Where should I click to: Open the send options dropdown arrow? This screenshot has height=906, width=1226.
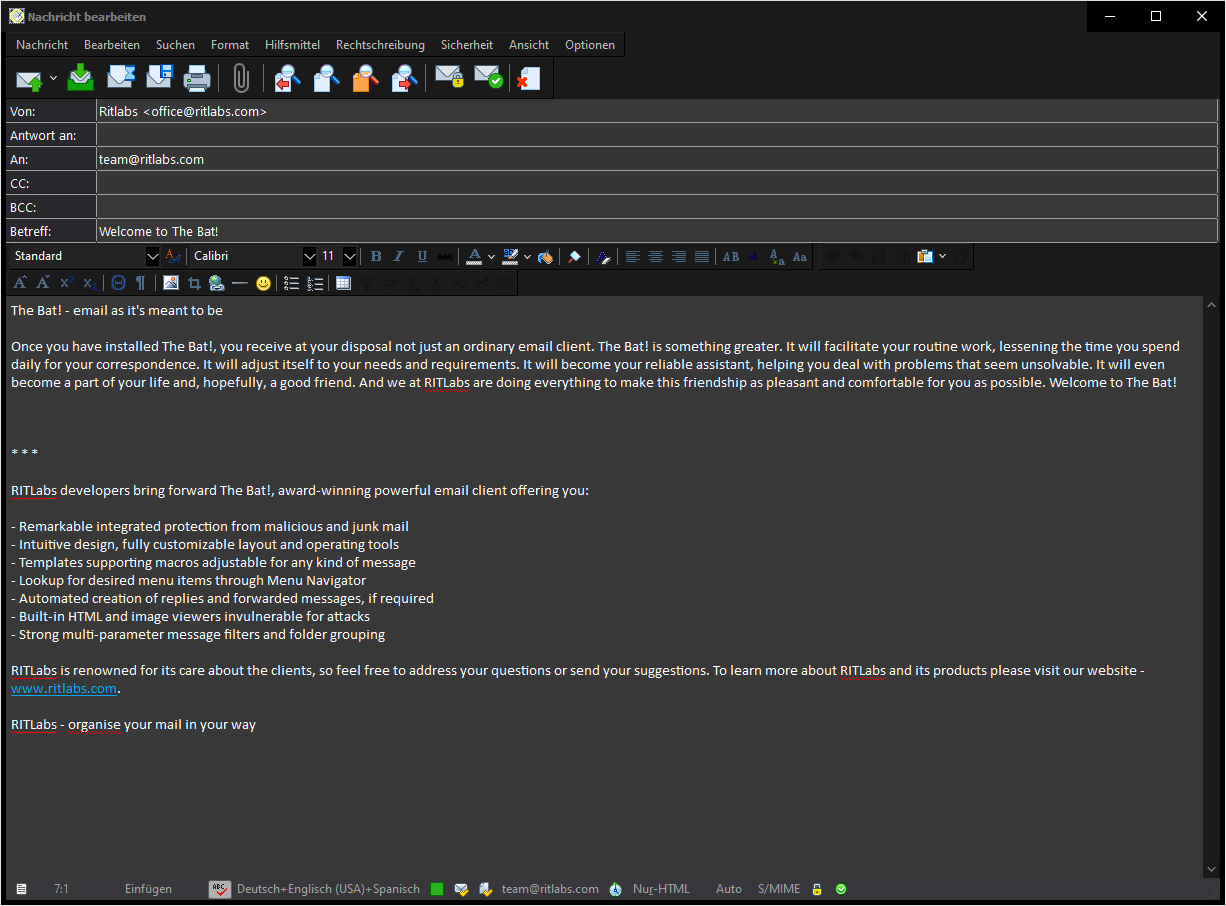coord(54,78)
